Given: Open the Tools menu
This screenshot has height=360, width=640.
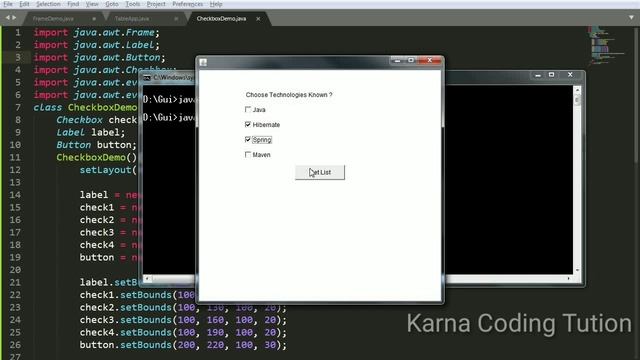Looking at the screenshot, I should pyautogui.click(x=132, y=4).
